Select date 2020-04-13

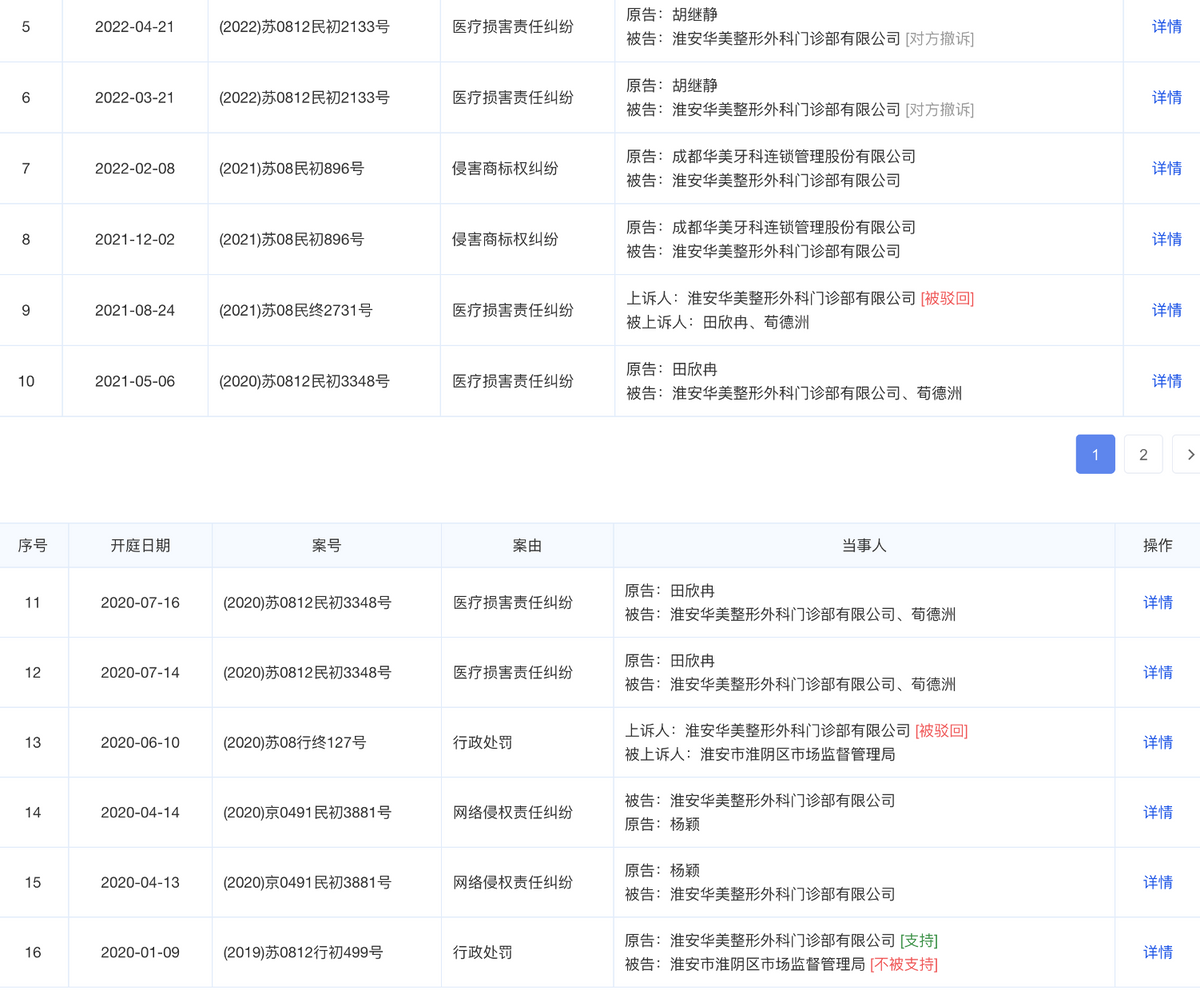pos(140,882)
